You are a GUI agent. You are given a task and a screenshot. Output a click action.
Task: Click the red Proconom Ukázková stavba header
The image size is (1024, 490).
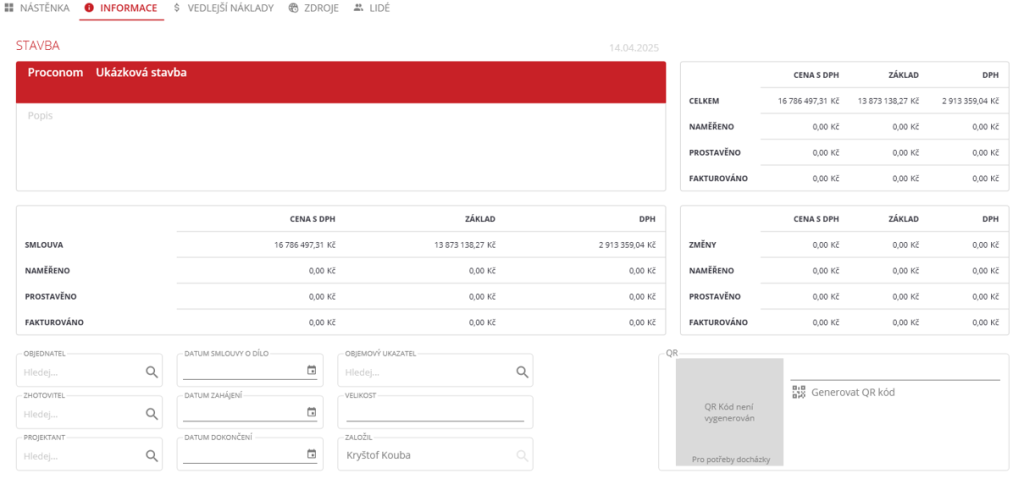[340, 81]
